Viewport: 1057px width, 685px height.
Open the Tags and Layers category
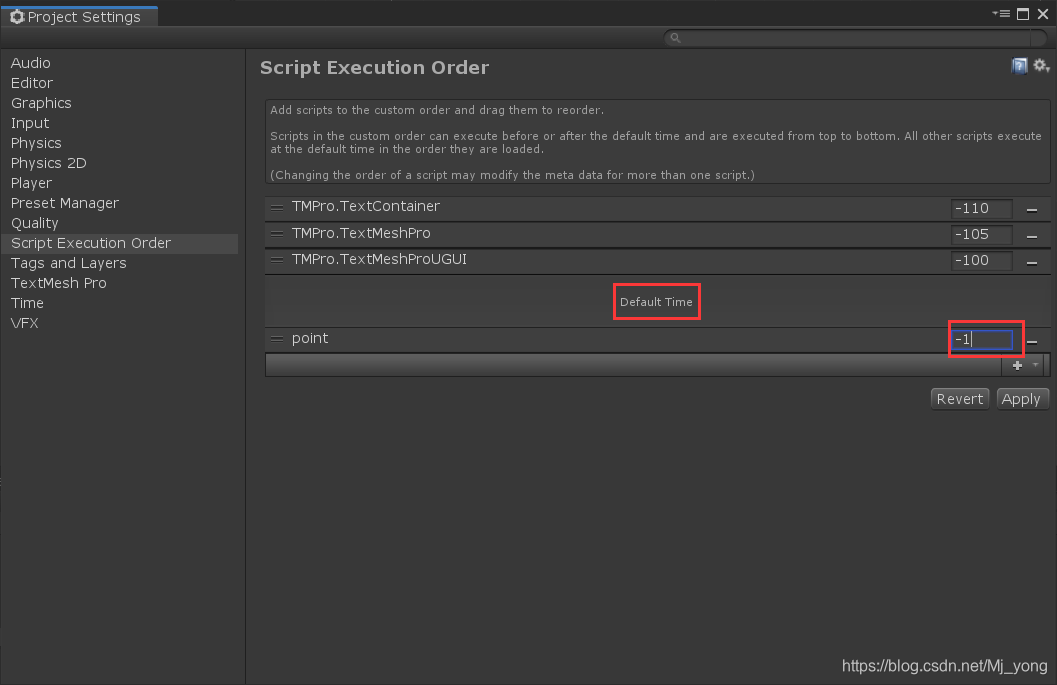click(x=69, y=263)
